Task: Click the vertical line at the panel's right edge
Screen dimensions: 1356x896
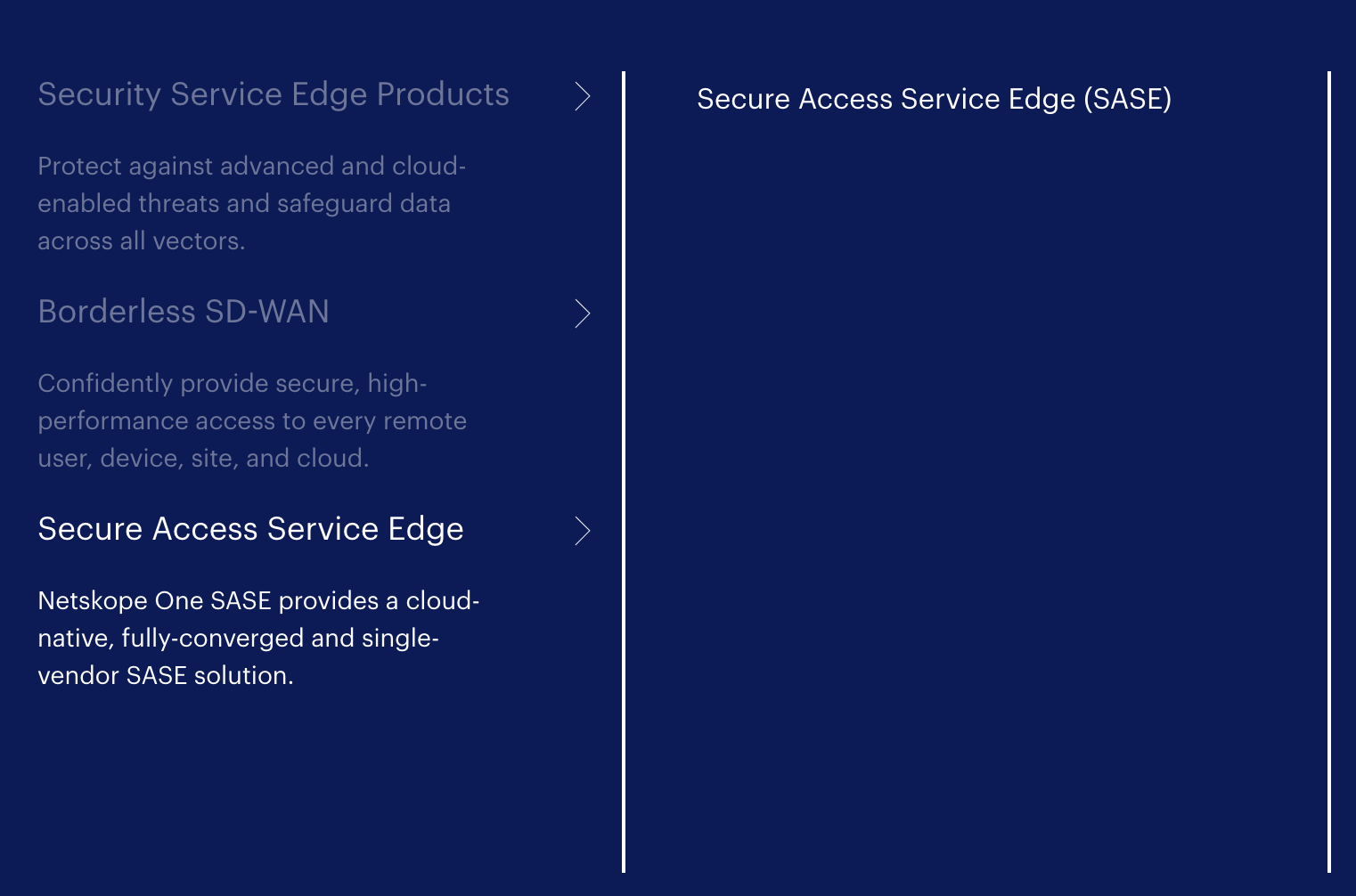Action: tap(1328, 472)
